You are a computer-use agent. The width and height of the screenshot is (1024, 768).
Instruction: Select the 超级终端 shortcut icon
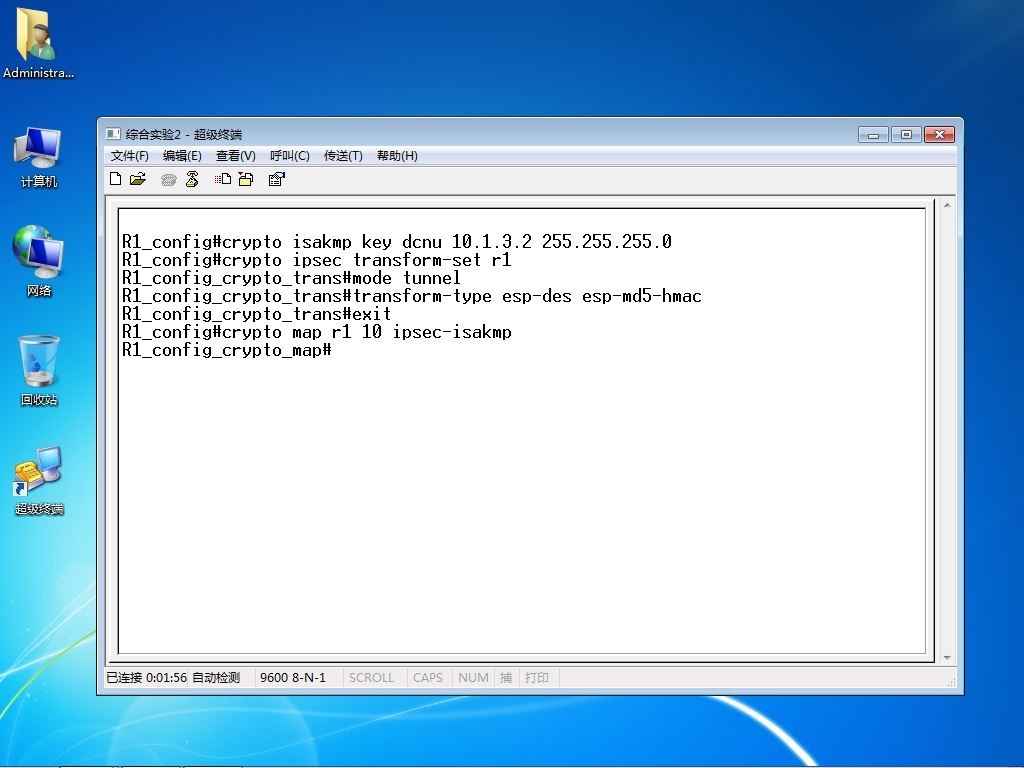click(39, 481)
